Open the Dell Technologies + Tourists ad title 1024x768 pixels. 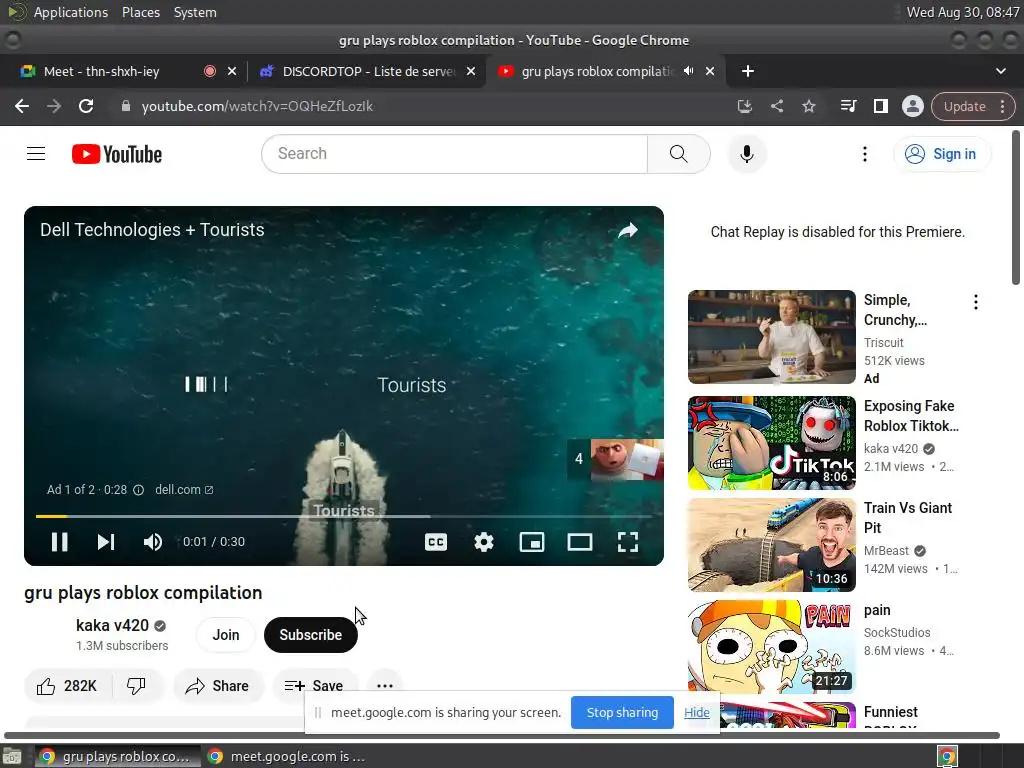[x=152, y=230]
